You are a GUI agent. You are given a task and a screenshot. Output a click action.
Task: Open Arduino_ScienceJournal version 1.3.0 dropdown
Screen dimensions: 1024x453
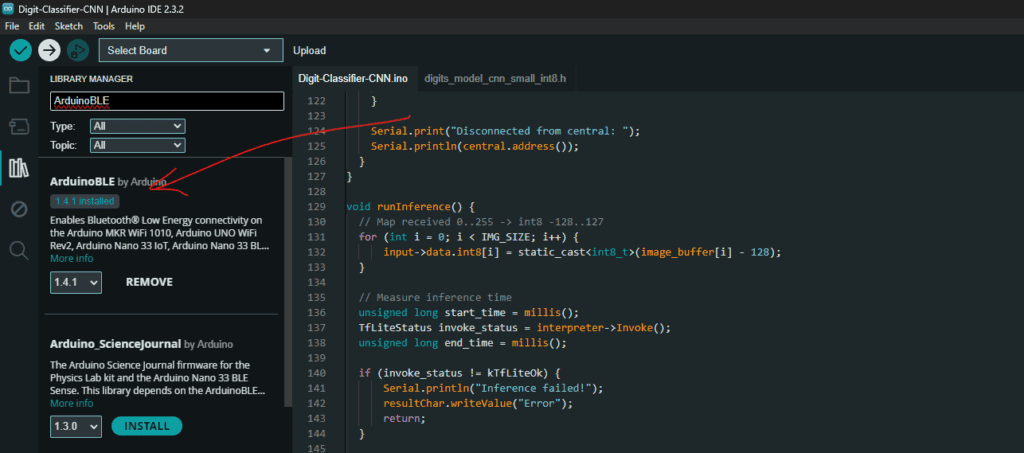76,426
